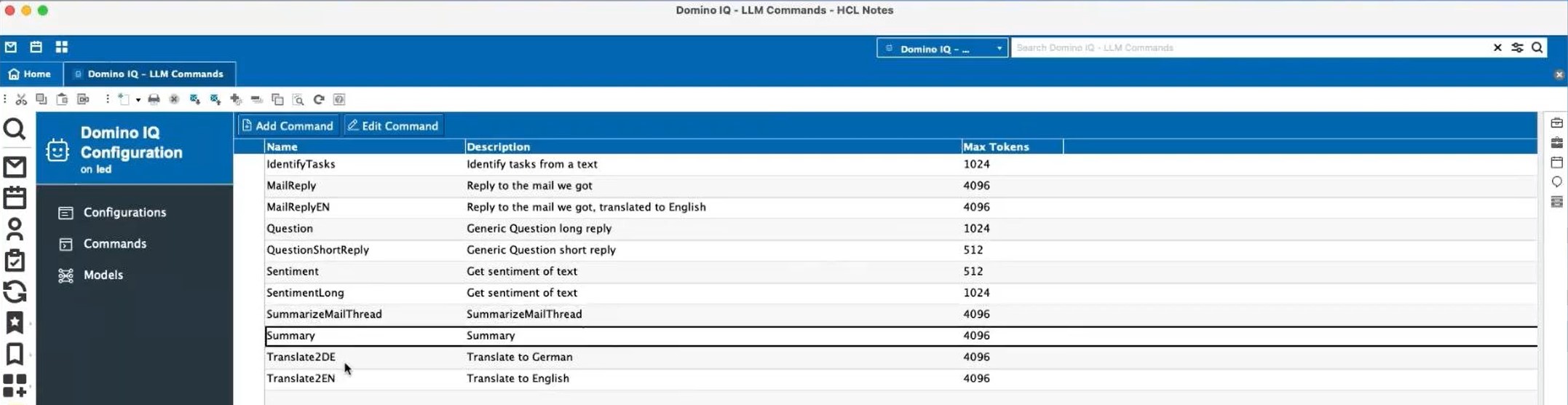1568x405 pixels.
Task: Sort by the Name column header
Action: pyautogui.click(x=364, y=146)
